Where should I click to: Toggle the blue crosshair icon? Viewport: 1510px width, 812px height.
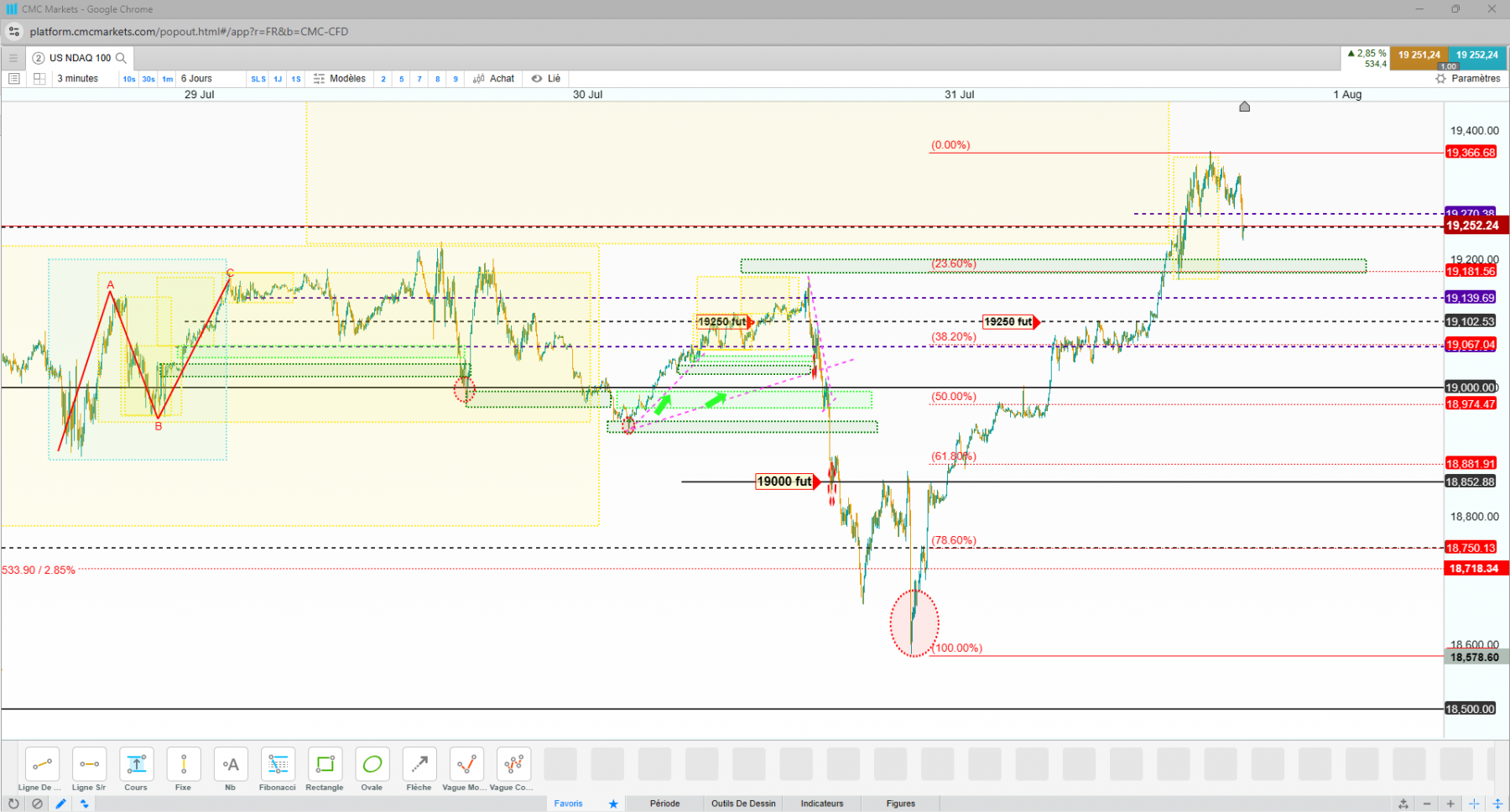point(1474,804)
